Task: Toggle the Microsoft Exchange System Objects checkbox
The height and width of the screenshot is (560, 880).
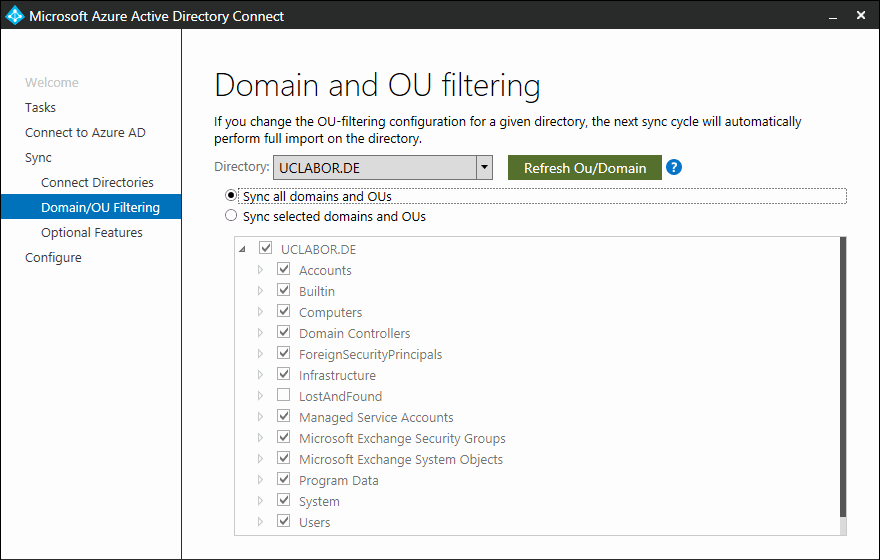Action: pos(283,458)
